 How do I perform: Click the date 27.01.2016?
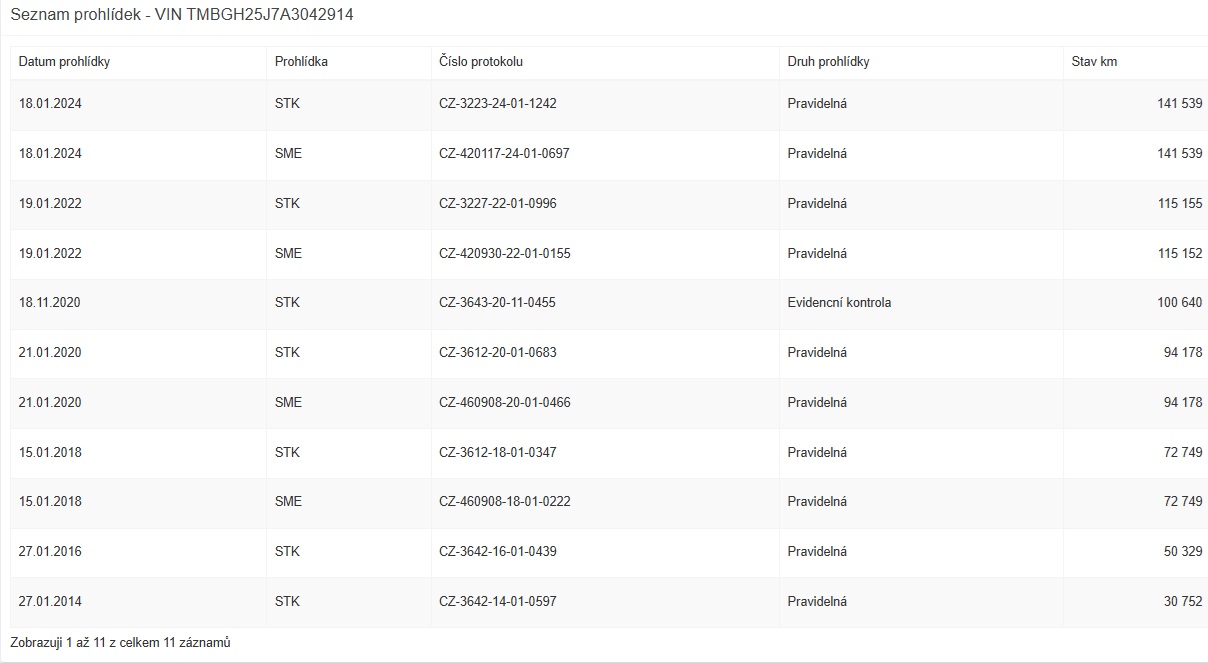(x=50, y=552)
